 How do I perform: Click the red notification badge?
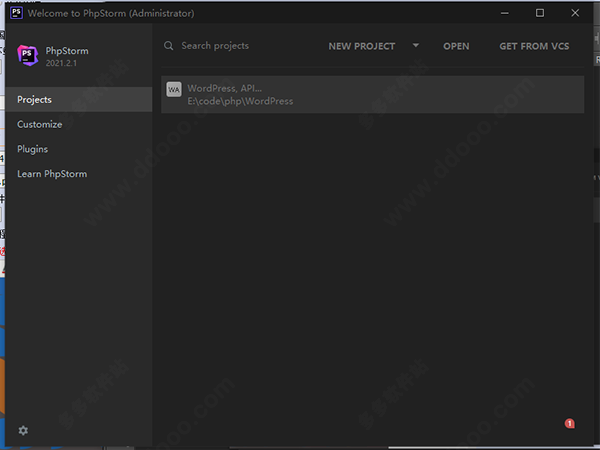(569, 424)
